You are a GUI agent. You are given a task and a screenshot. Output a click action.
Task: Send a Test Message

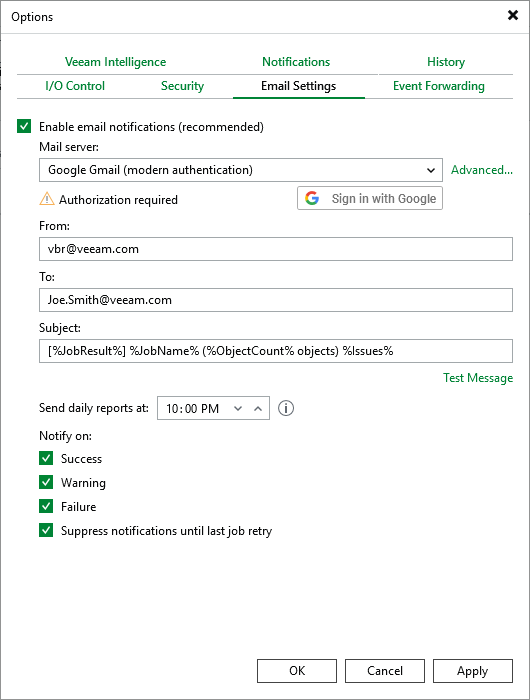[x=478, y=378]
